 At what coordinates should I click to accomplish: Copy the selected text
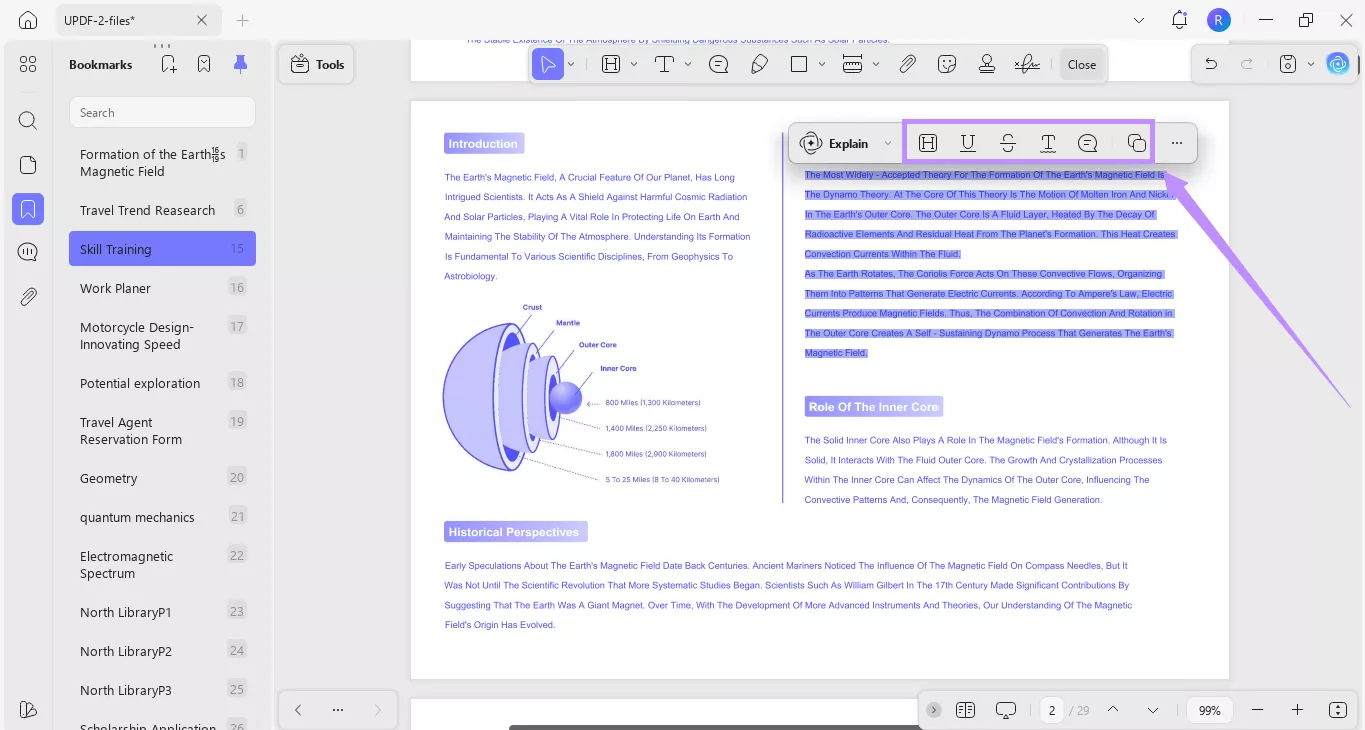pyautogui.click(x=1136, y=143)
